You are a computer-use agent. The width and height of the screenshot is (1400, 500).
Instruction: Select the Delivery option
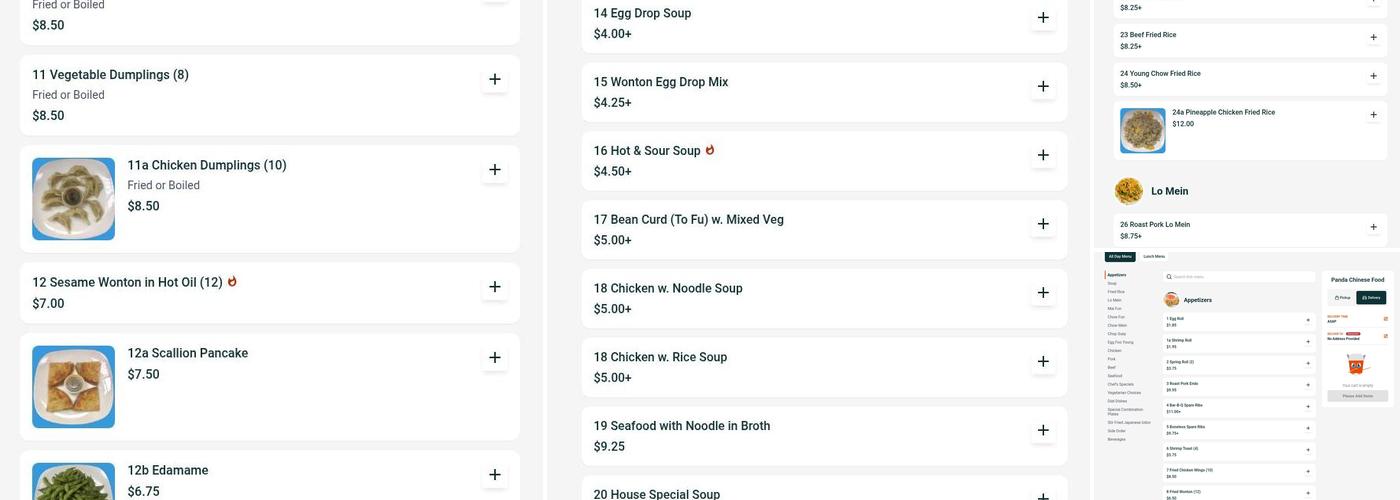(x=1372, y=298)
